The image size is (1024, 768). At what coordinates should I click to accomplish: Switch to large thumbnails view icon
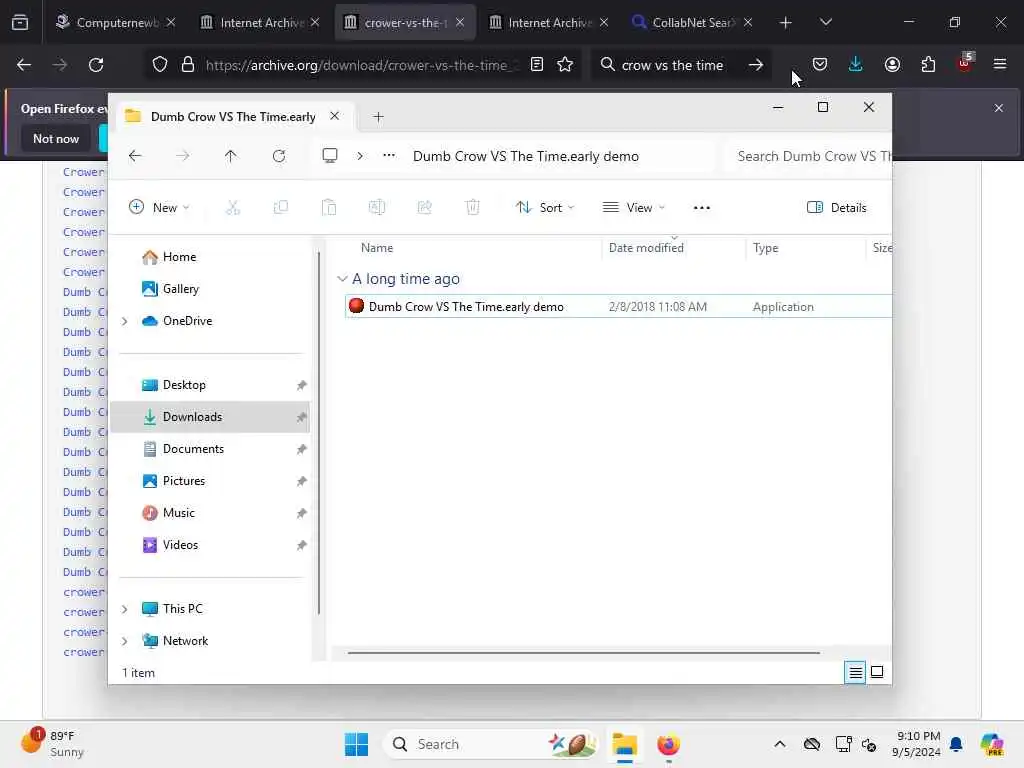coord(877,672)
